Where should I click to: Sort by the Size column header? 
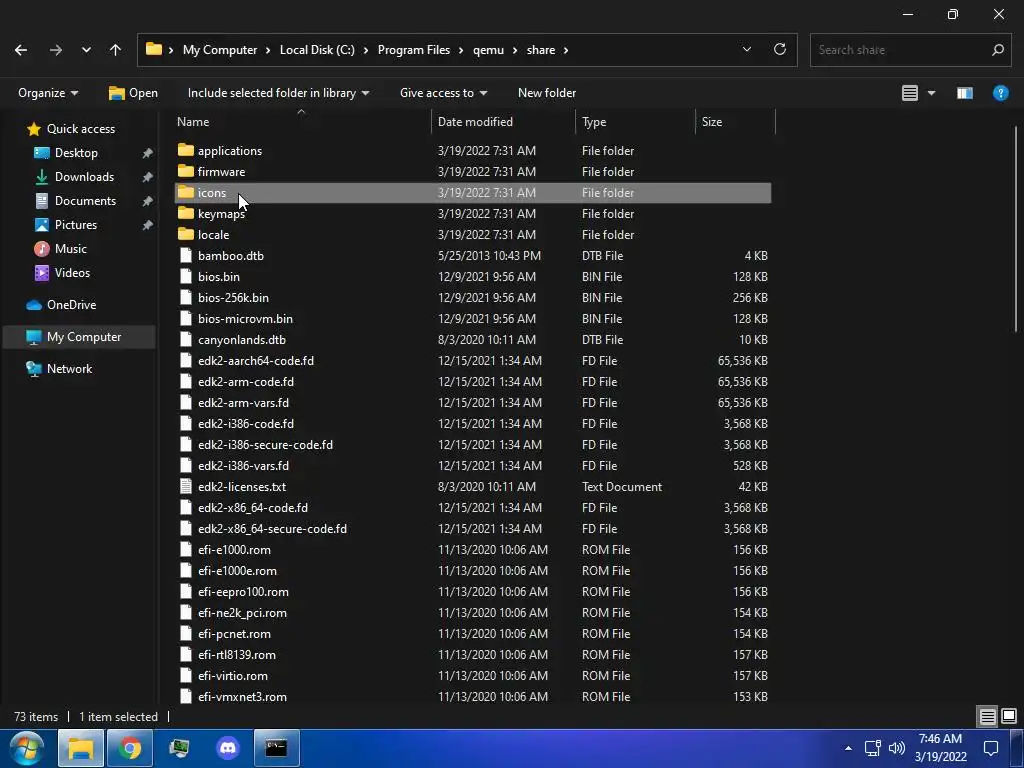click(x=735, y=121)
